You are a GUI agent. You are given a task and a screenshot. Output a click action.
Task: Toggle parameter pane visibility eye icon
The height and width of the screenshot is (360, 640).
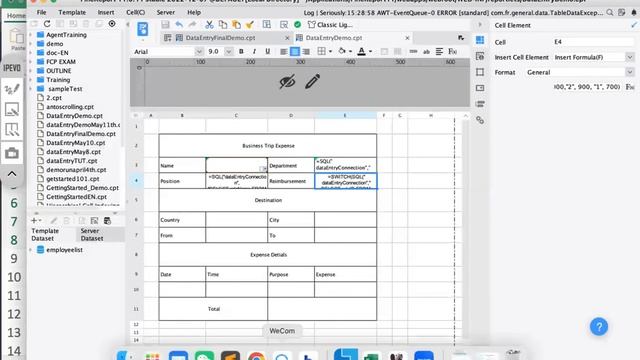tap(287, 82)
